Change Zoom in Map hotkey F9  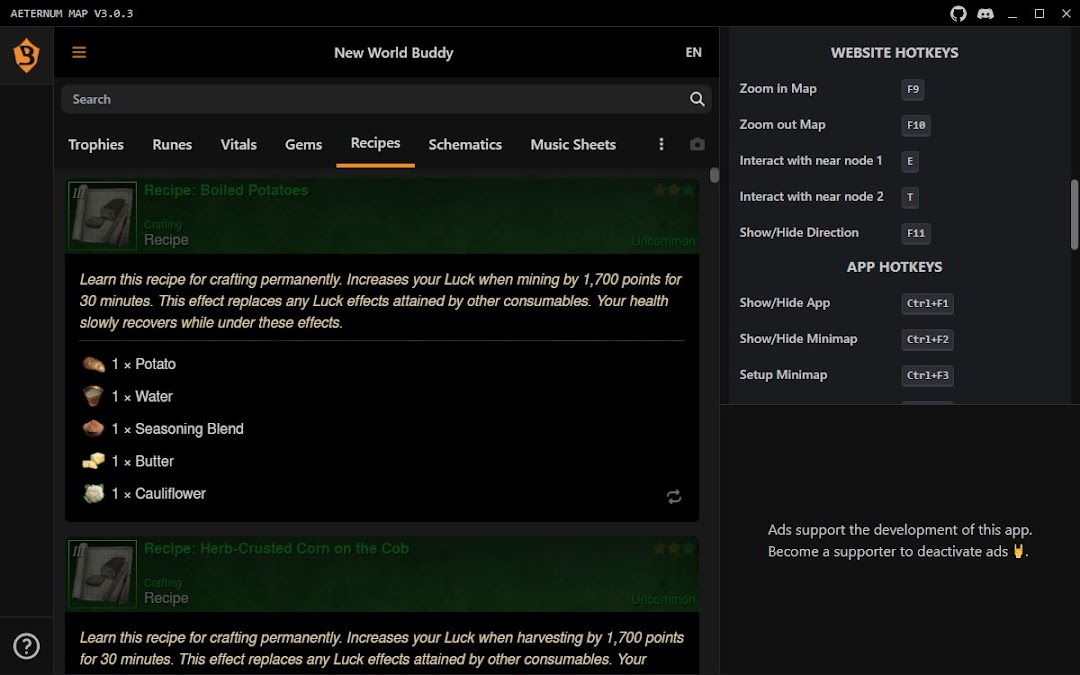click(913, 89)
